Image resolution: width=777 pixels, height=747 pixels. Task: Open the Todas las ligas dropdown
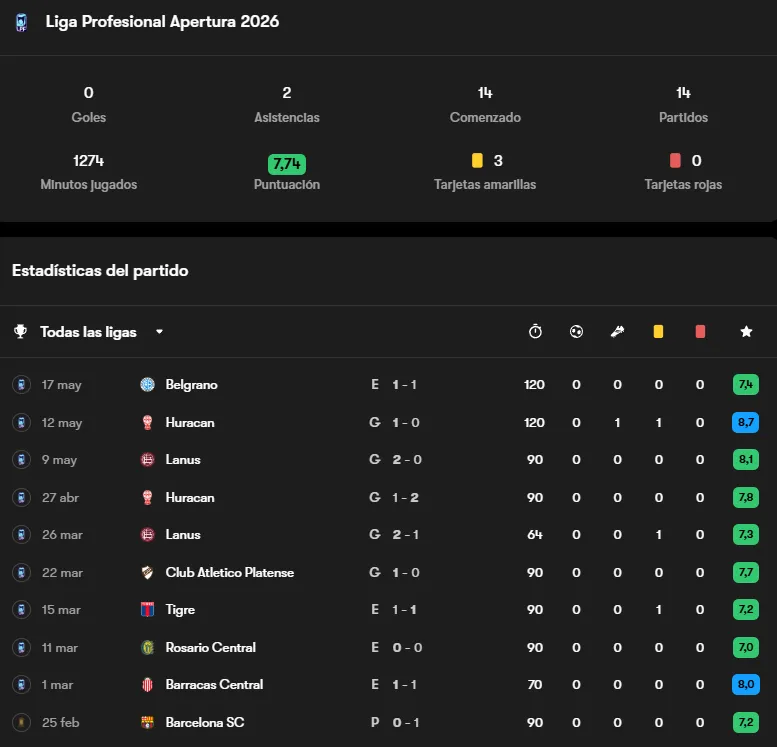pyautogui.click(x=89, y=332)
